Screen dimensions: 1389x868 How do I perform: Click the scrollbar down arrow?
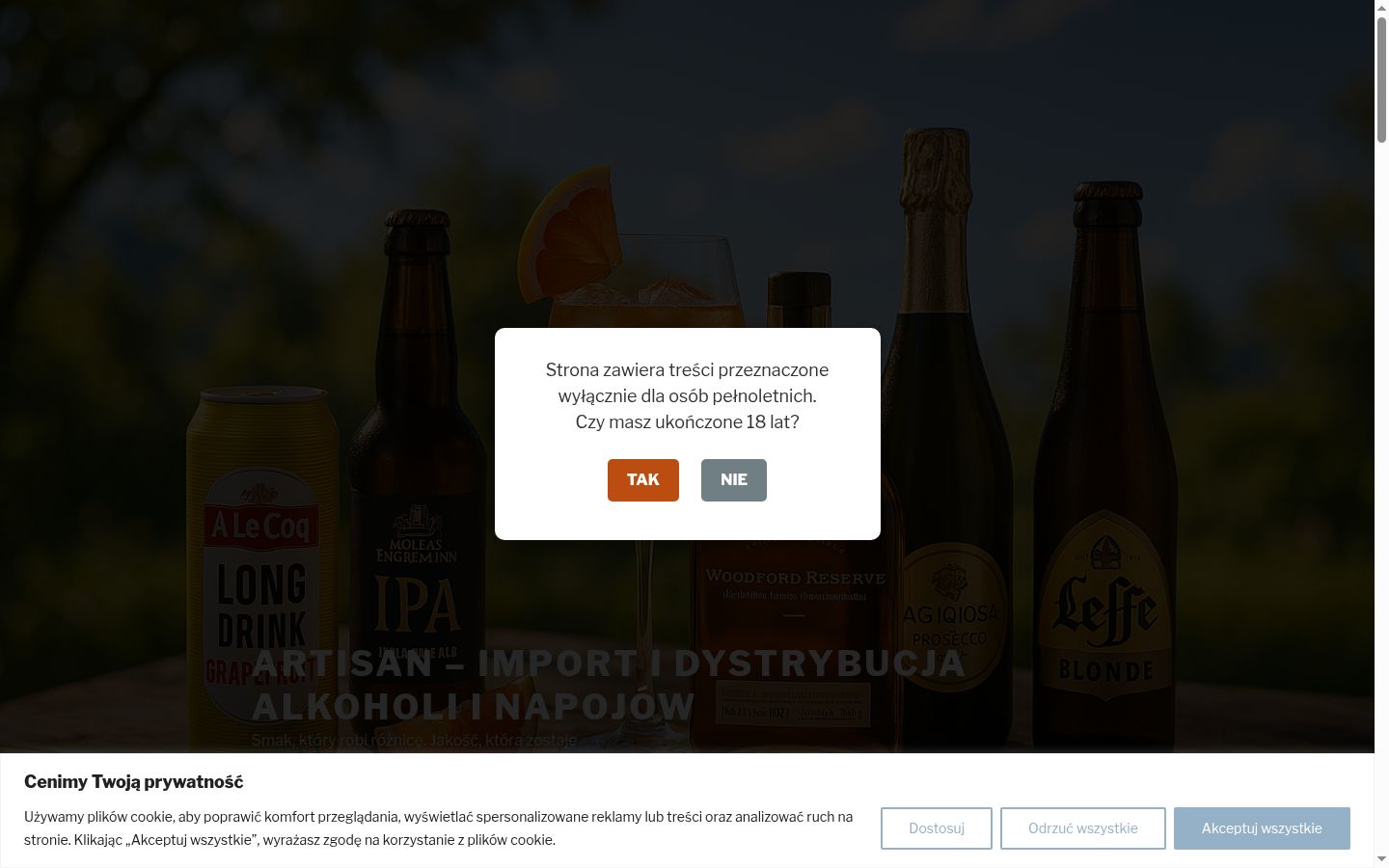1381,859
